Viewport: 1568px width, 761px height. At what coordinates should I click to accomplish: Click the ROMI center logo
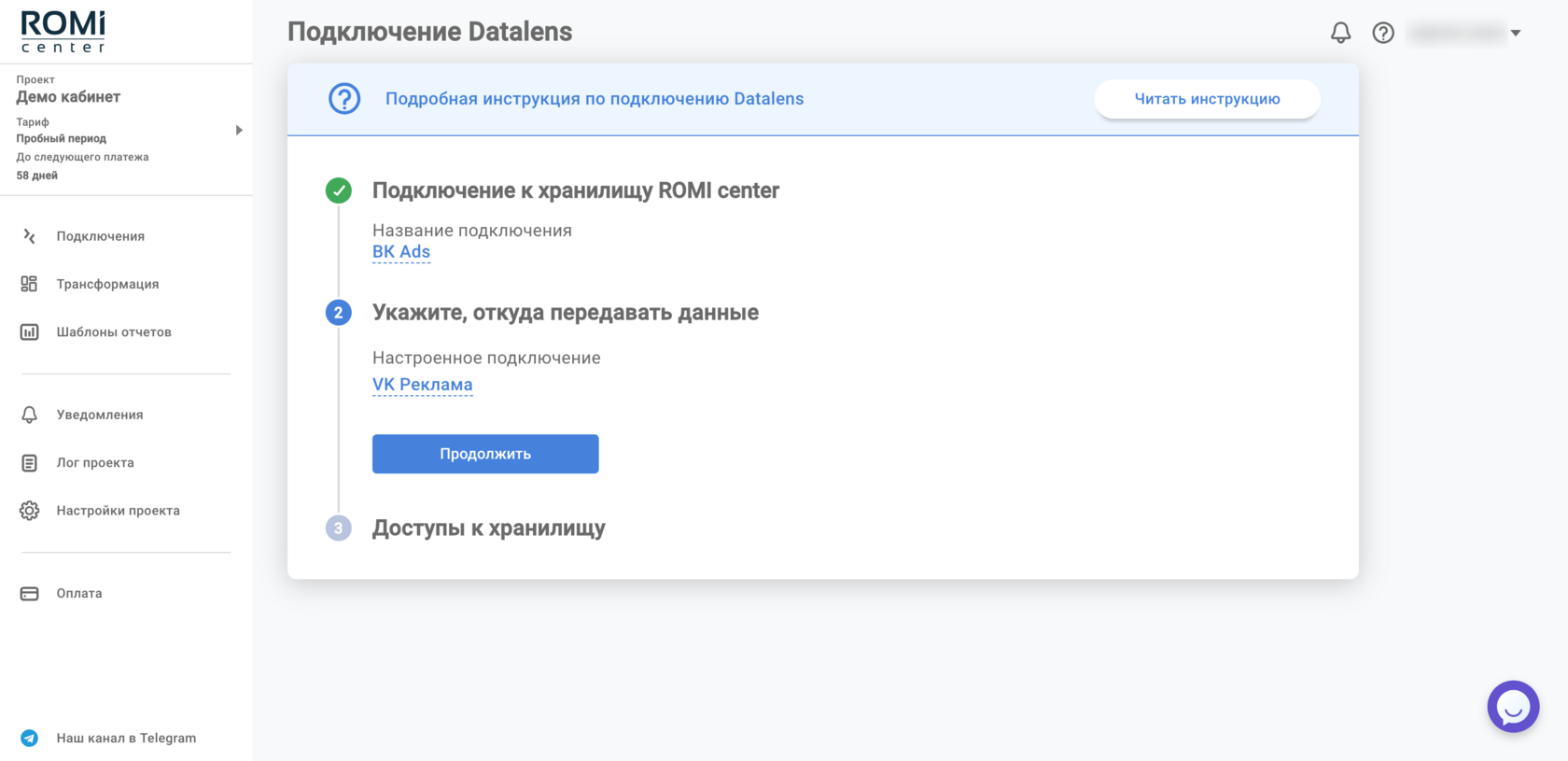click(x=63, y=32)
